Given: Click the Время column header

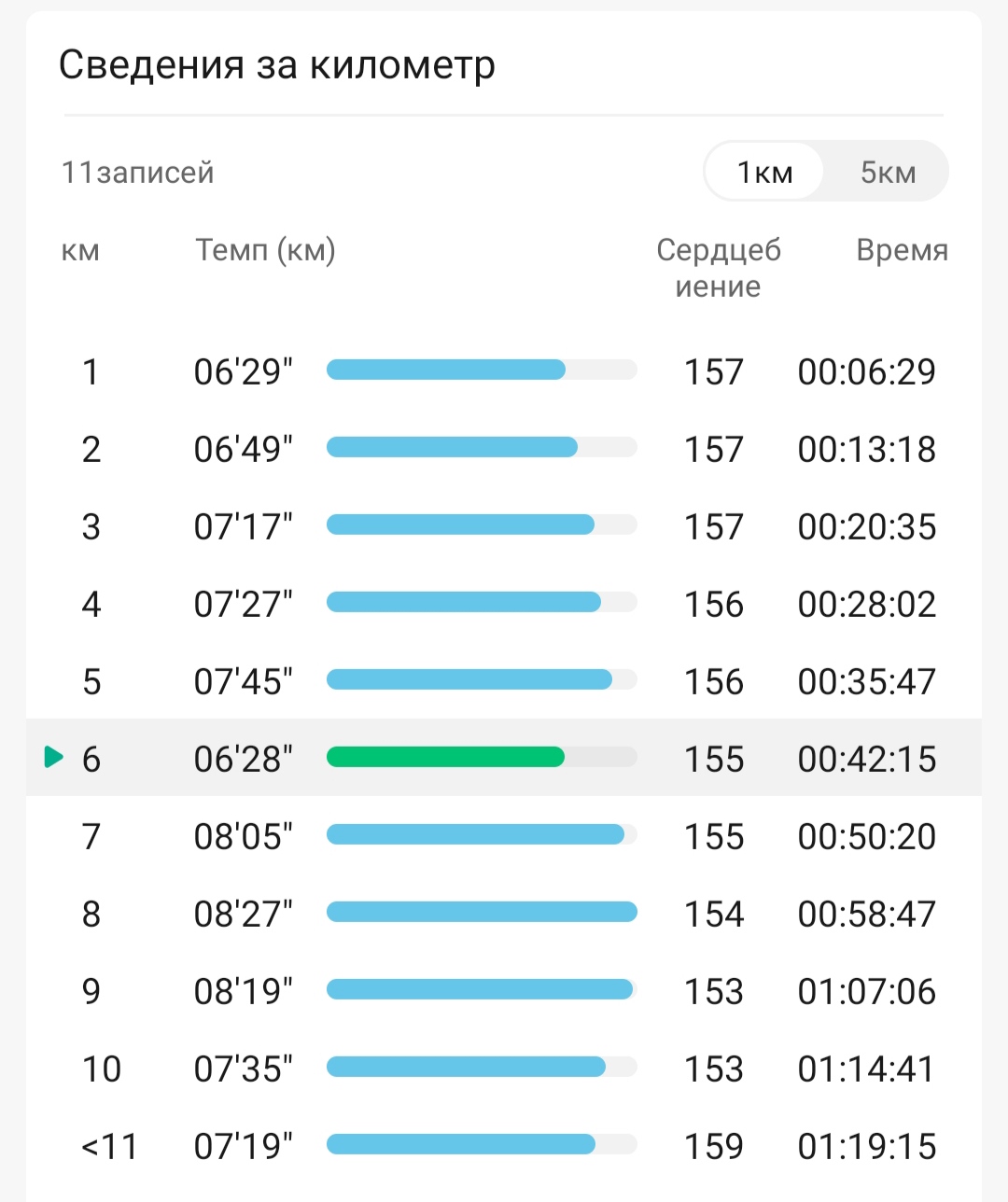Looking at the screenshot, I should tap(902, 250).
